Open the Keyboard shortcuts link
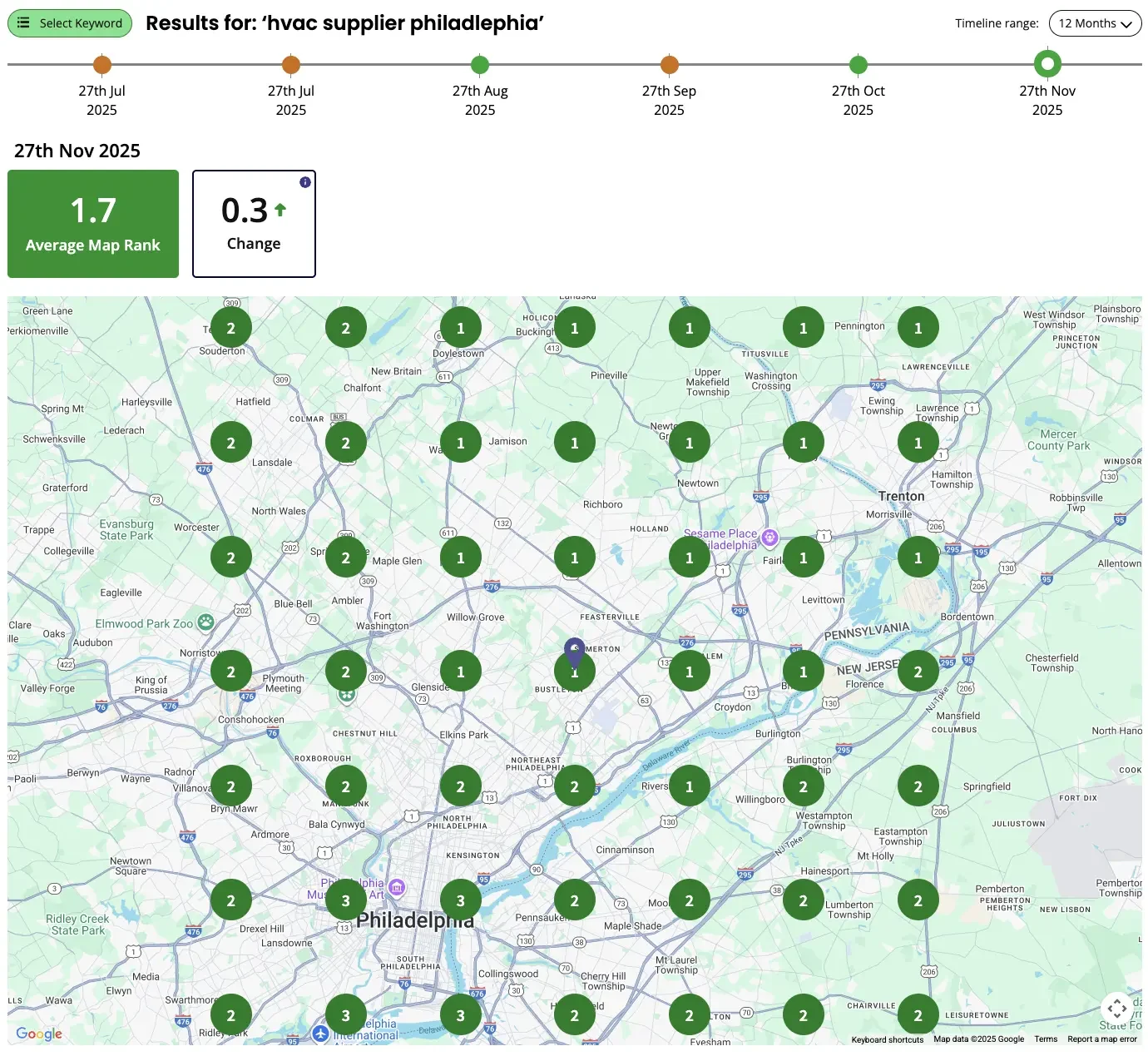This screenshot has height=1061, width=1148. point(887,1039)
